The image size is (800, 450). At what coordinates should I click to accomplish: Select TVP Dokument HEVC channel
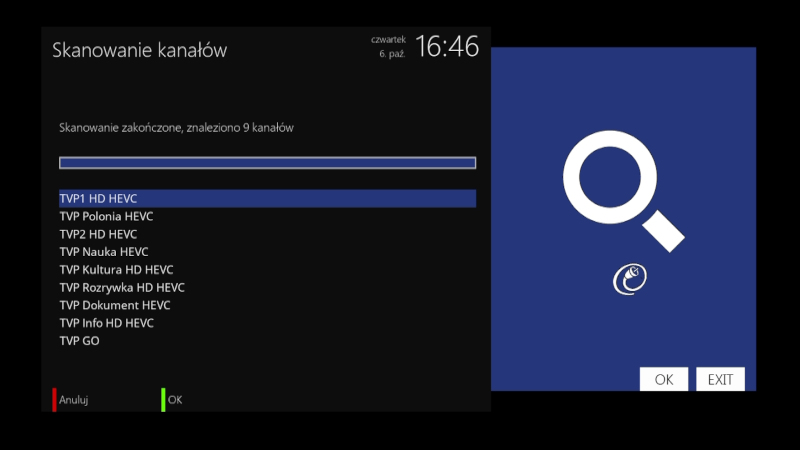[267, 305]
